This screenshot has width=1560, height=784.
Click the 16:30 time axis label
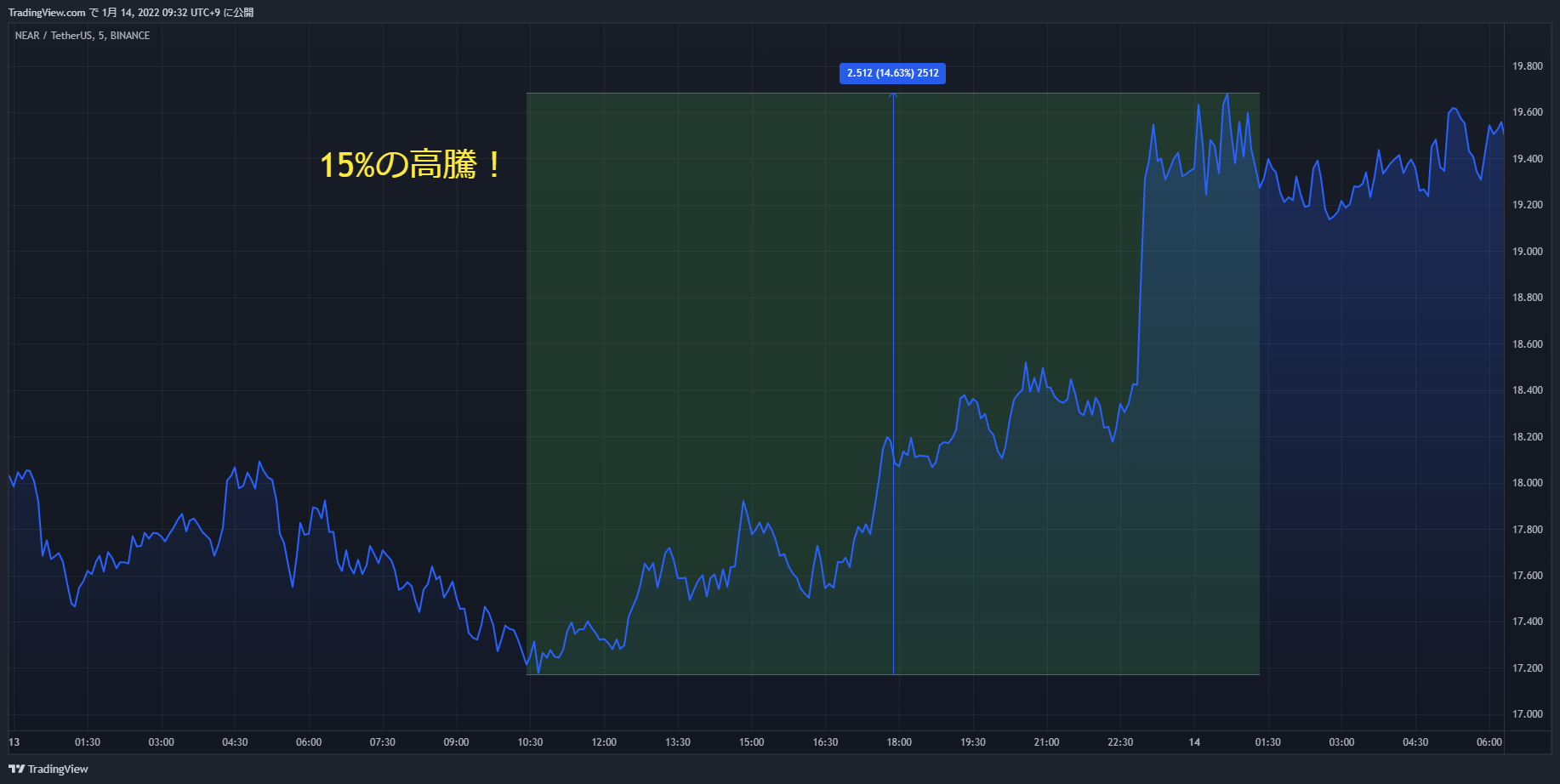click(825, 742)
